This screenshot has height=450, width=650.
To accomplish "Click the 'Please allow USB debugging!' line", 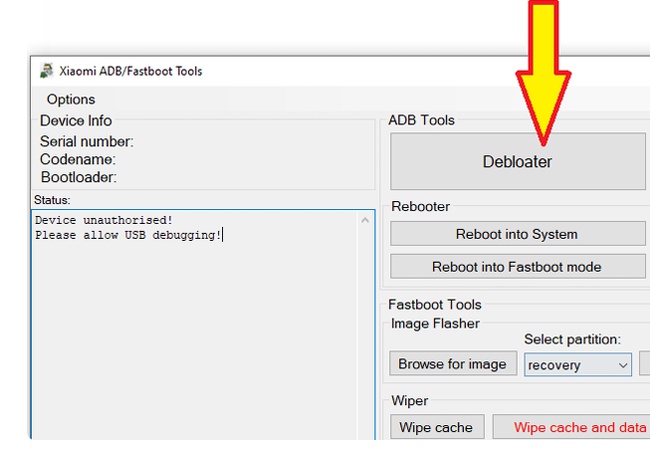I will (x=128, y=235).
